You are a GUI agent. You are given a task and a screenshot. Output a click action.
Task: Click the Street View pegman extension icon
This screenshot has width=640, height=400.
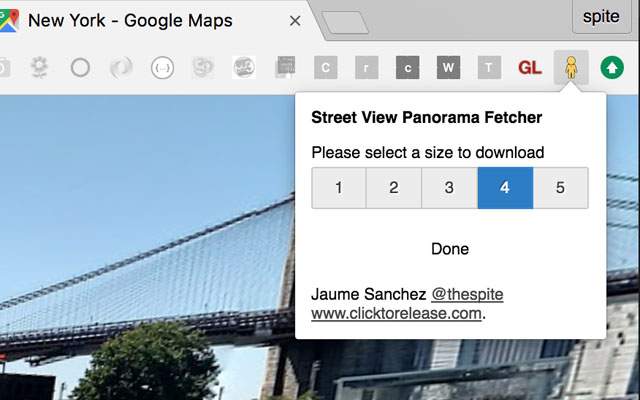tap(571, 67)
